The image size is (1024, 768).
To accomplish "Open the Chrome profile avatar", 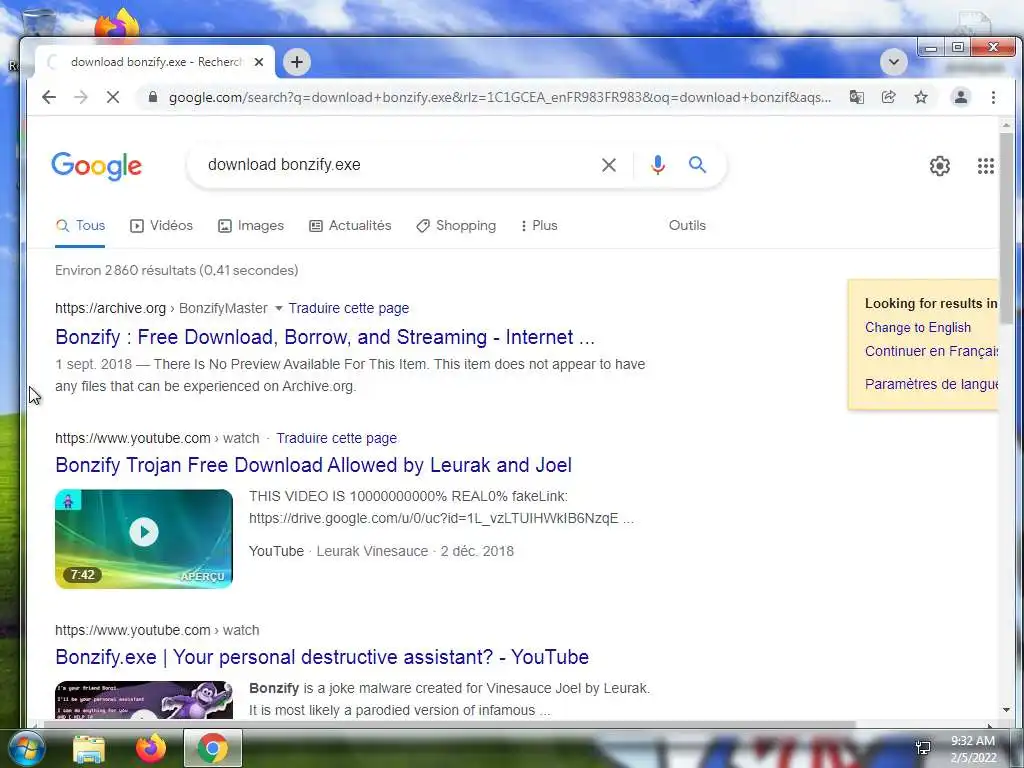I will pos(961,97).
